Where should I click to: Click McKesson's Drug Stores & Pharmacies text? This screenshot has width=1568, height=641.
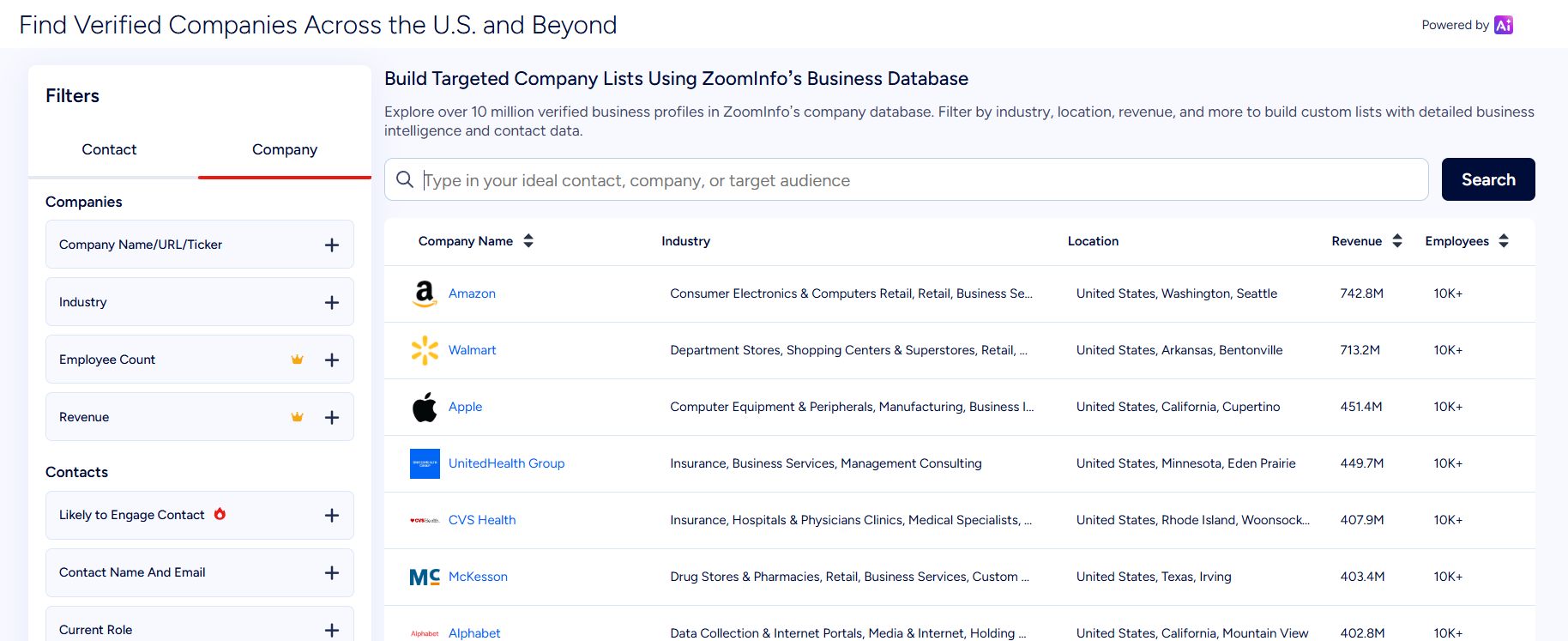(x=849, y=577)
